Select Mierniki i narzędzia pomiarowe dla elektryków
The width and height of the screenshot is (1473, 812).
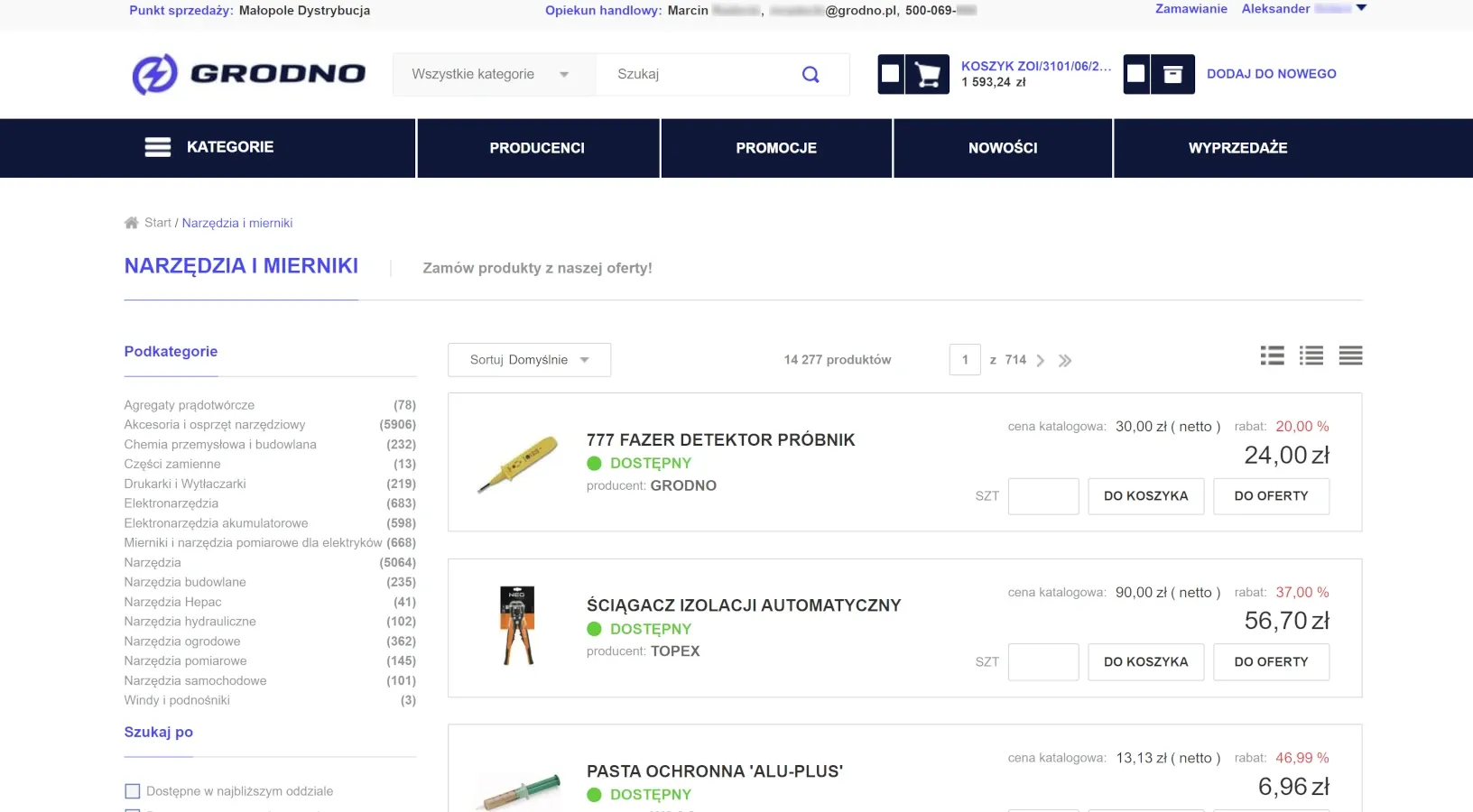point(254,543)
